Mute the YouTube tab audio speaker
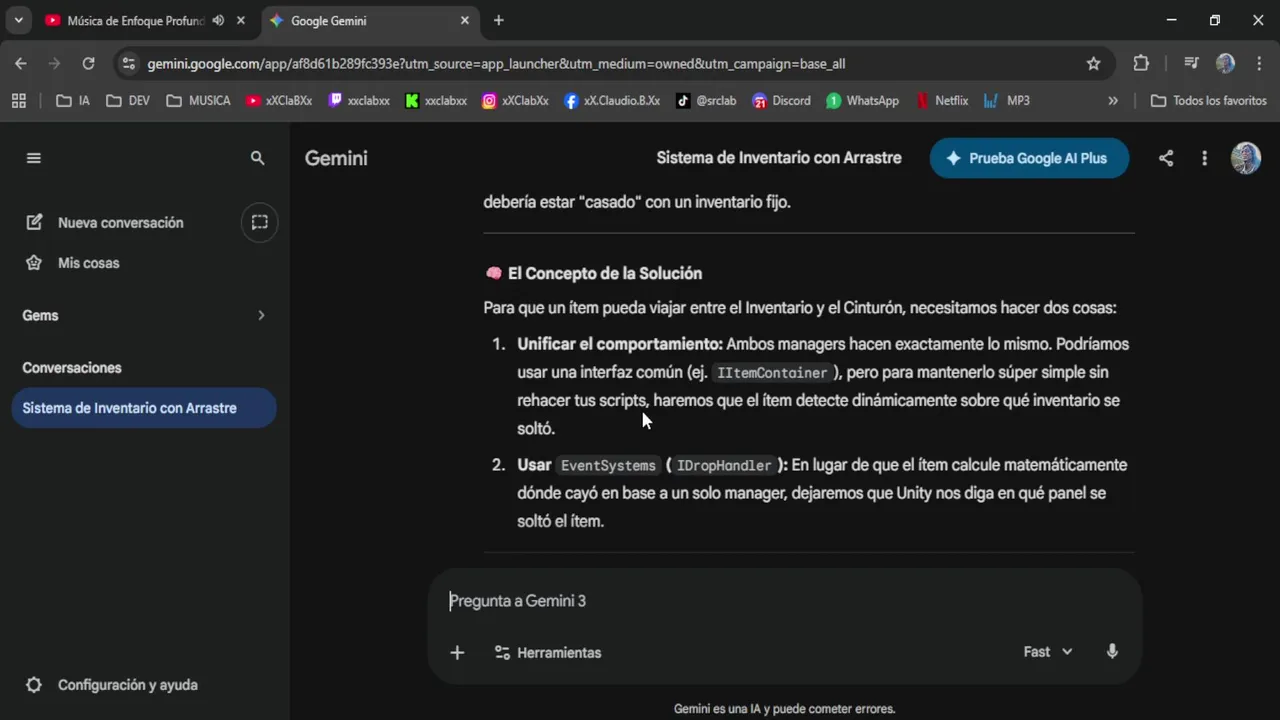The height and width of the screenshot is (720, 1280). pyautogui.click(x=218, y=20)
